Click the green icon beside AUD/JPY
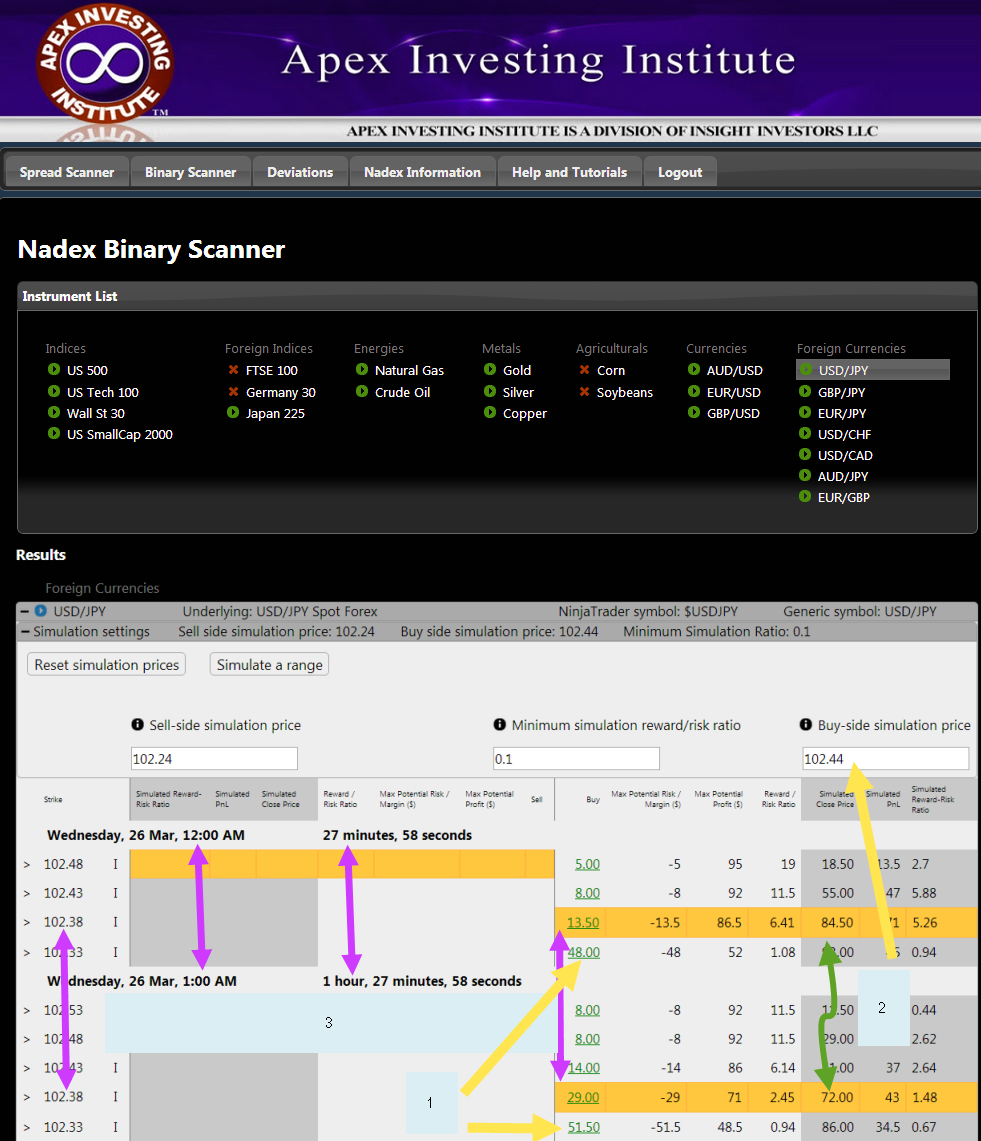Image resolution: width=981 pixels, height=1141 pixels. tap(805, 476)
